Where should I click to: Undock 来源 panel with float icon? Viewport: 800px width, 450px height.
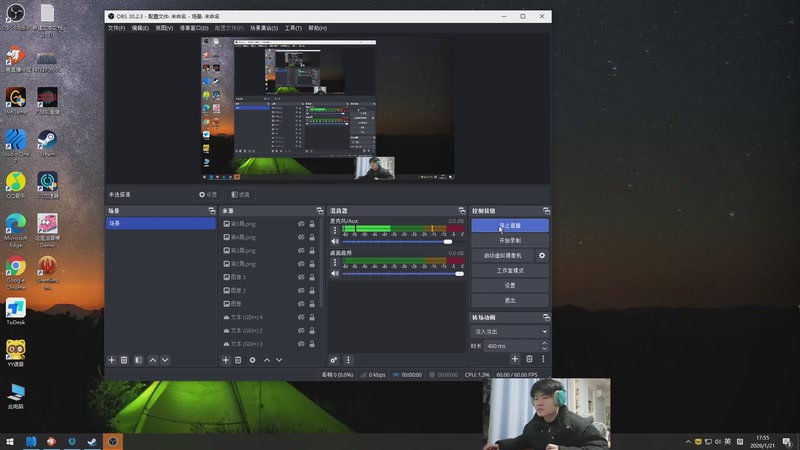click(x=319, y=211)
